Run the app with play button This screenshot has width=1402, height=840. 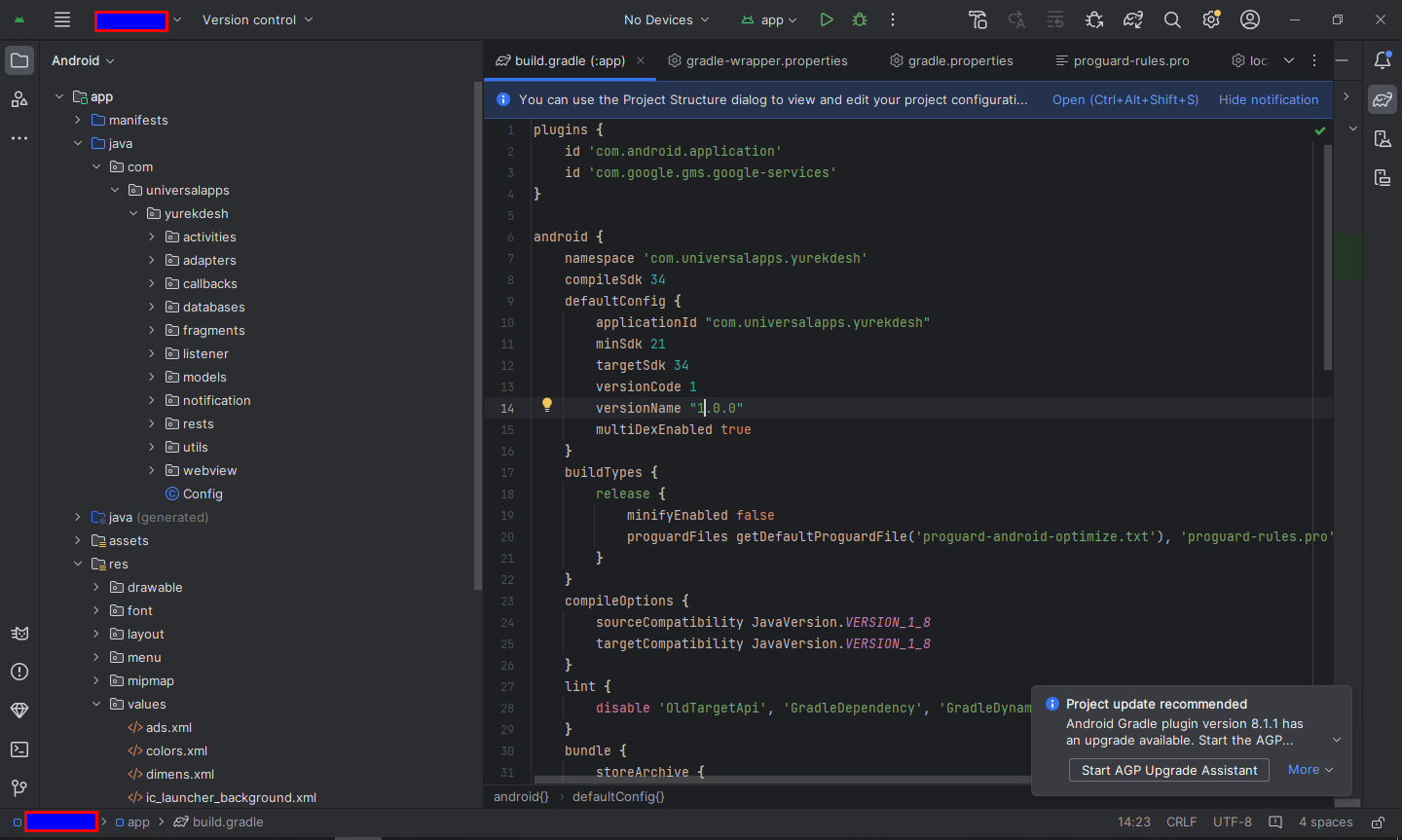click(x=827, y=19)
